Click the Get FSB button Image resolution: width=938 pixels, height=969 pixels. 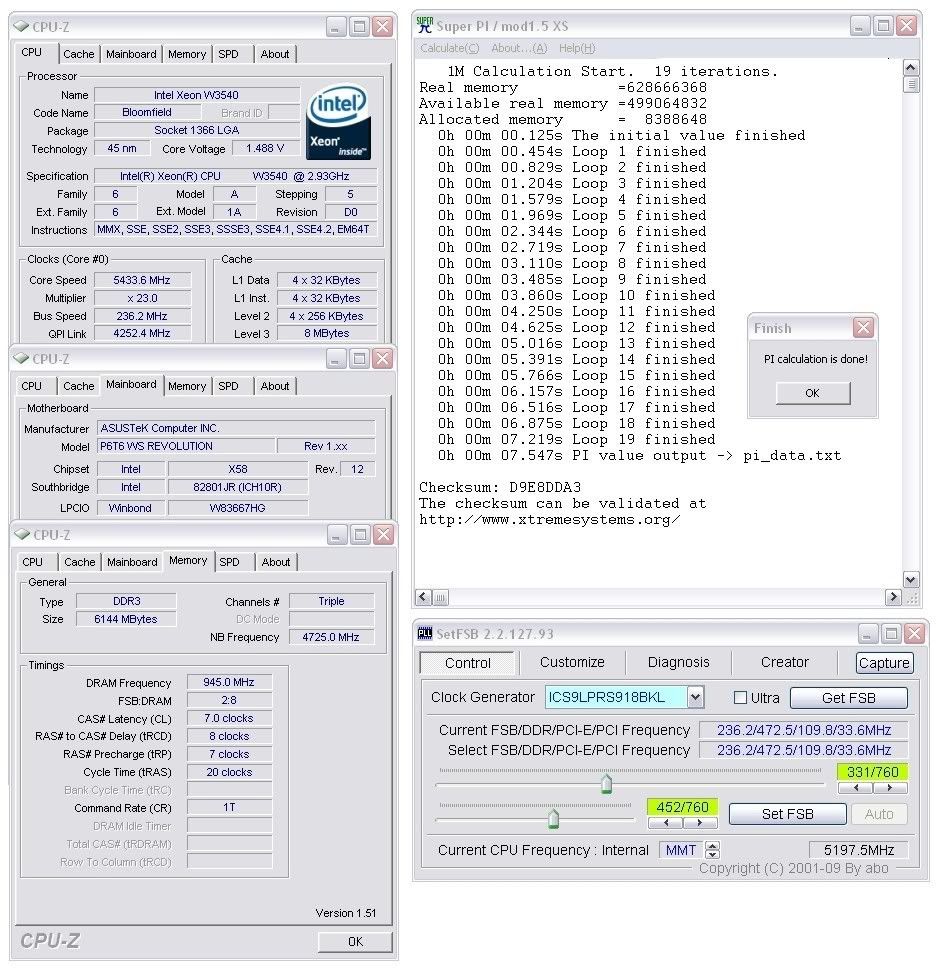click(848, 698)
